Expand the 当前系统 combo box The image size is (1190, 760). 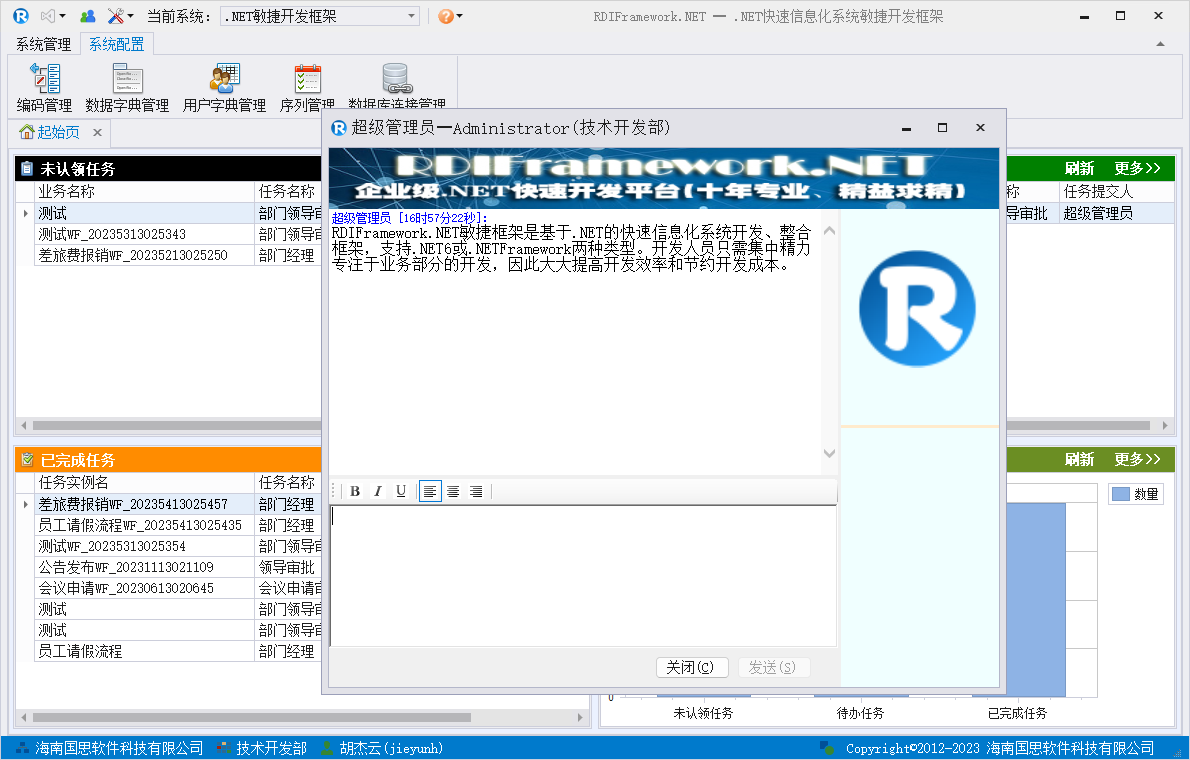tap(412, 16)
